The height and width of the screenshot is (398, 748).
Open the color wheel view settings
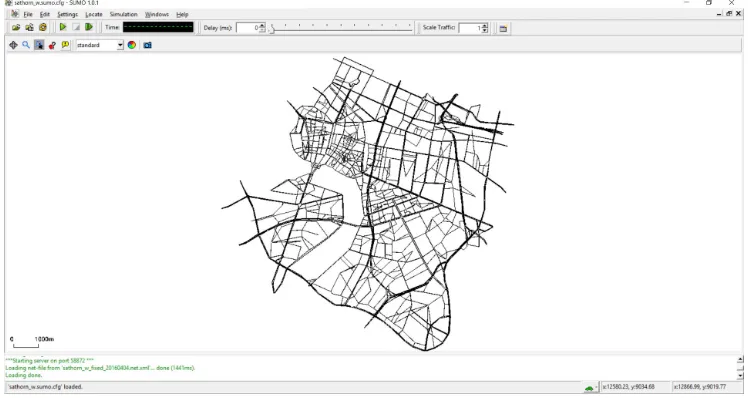(132, 45)
